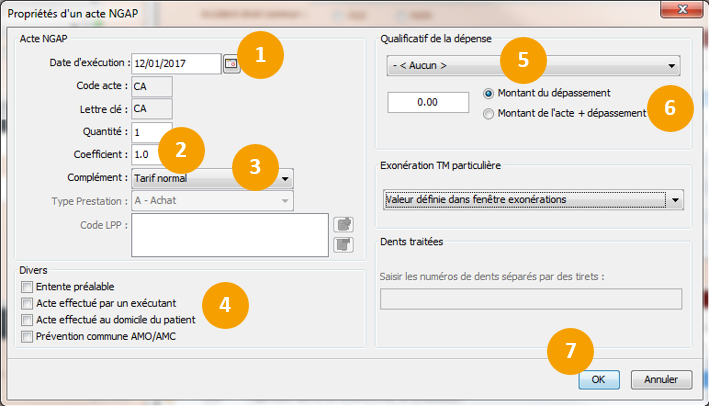The image size is (709, 406).
Task: Click the Annuler button
Action: [x=661, y=380]
